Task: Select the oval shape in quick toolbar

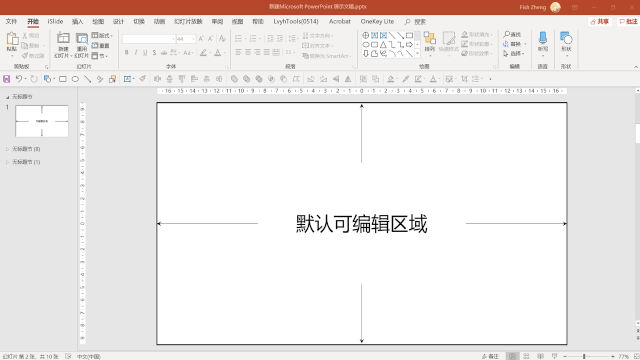Action: coord(75,79)
